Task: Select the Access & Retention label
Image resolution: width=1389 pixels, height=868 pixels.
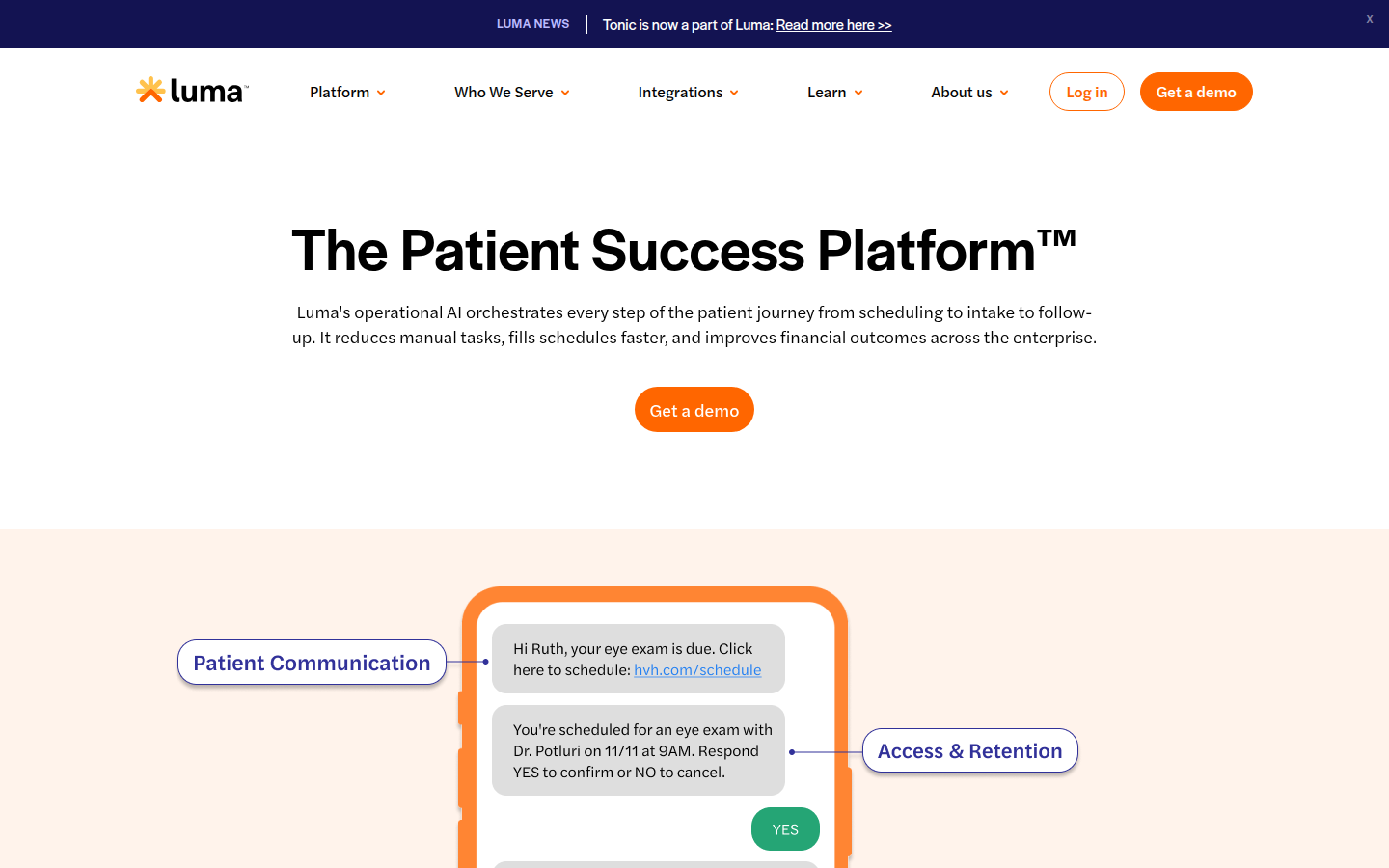Action: coord(969,751)
